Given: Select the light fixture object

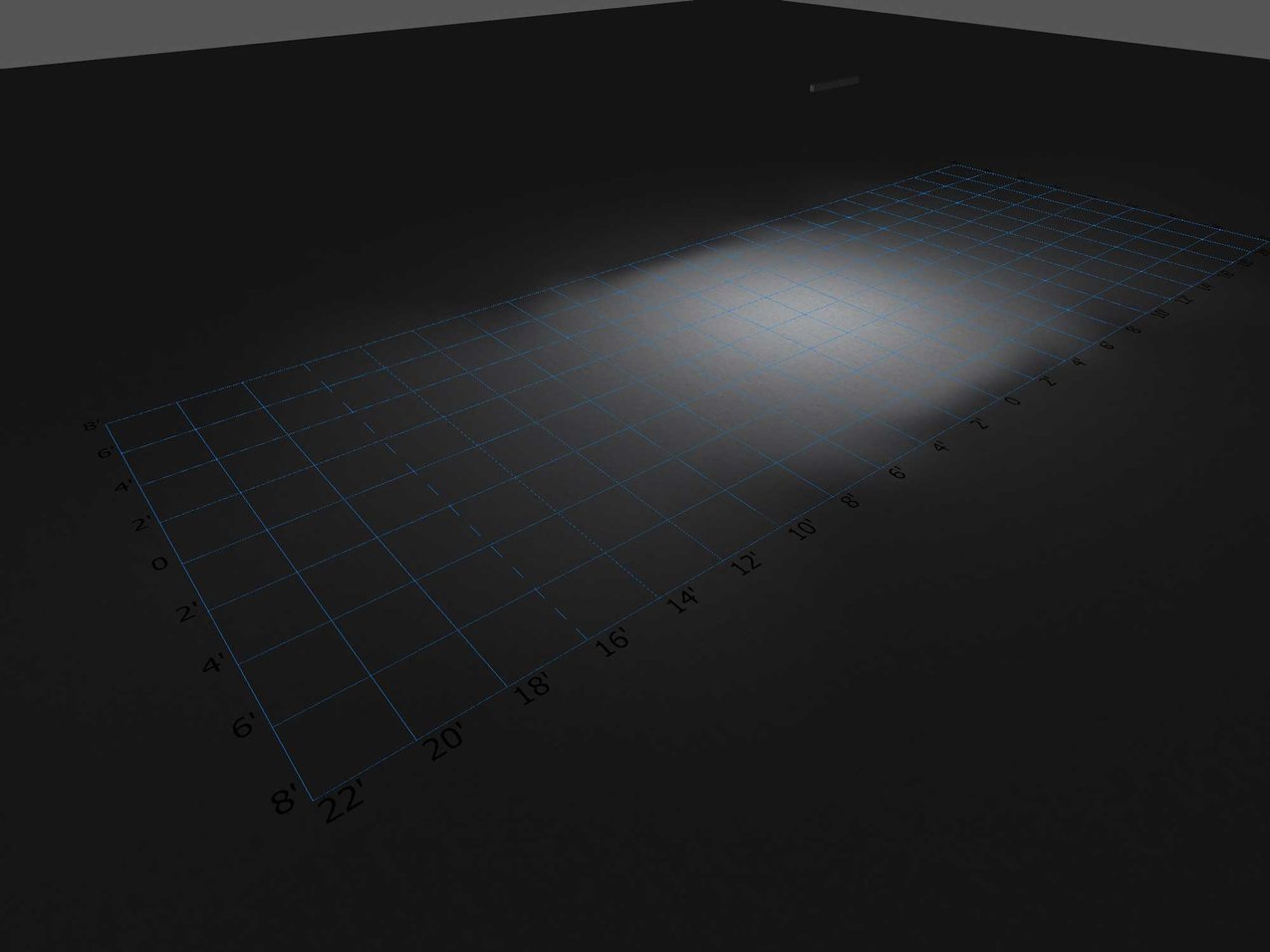Looking at the screenshot, I should pyautogui.click(x=835, y=85).
